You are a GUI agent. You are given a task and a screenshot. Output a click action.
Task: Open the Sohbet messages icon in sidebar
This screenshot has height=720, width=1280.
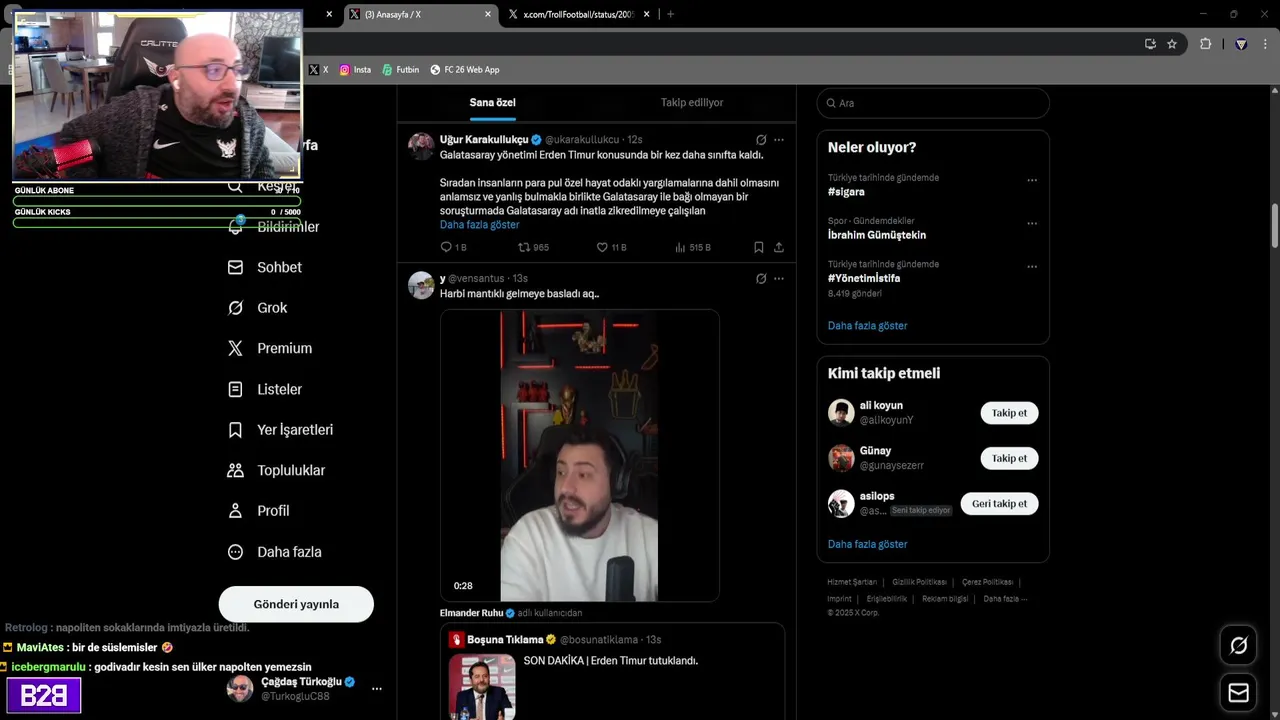tap(235, 267)
